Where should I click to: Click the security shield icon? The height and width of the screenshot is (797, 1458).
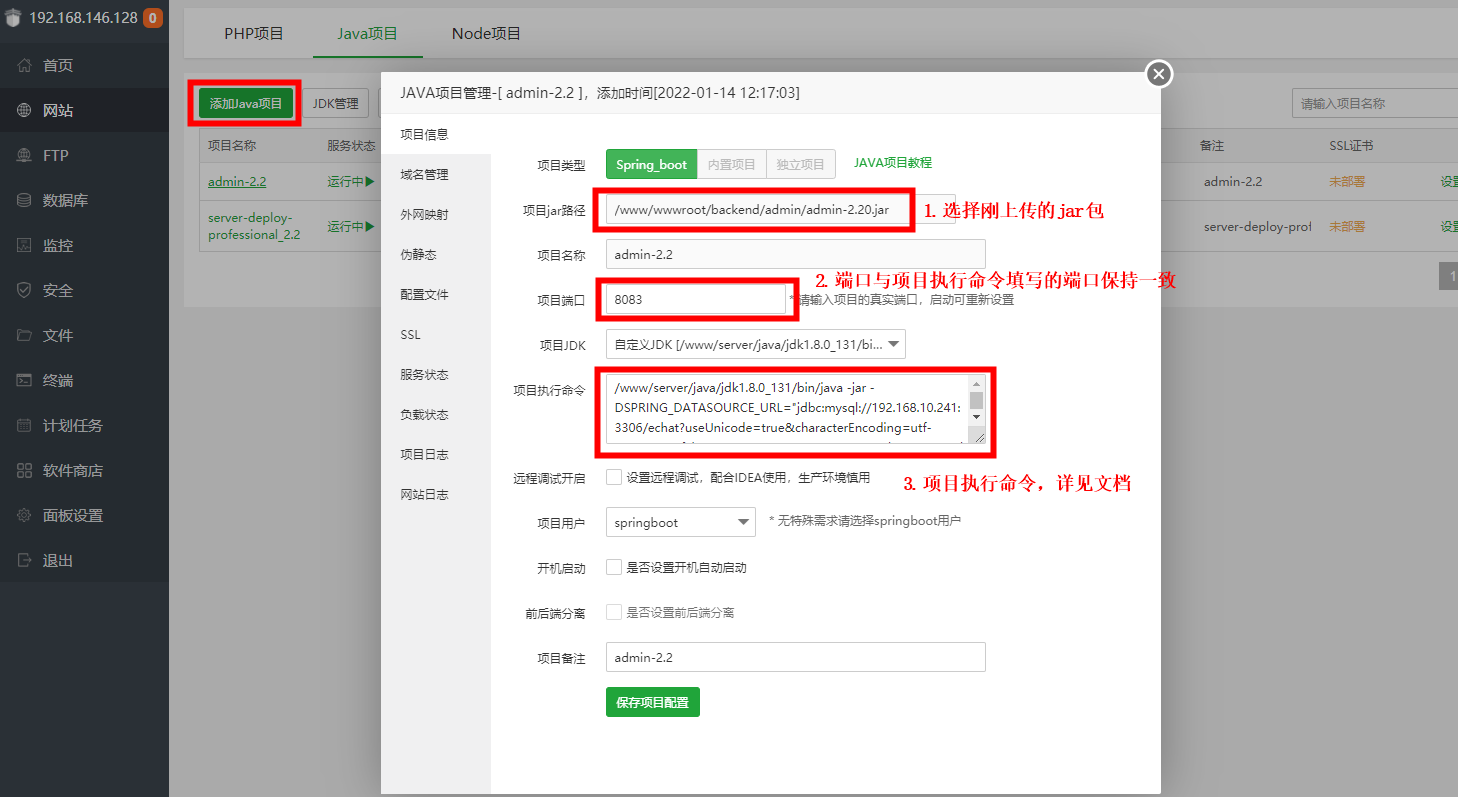pyautogui.click(x=24, y=291)
